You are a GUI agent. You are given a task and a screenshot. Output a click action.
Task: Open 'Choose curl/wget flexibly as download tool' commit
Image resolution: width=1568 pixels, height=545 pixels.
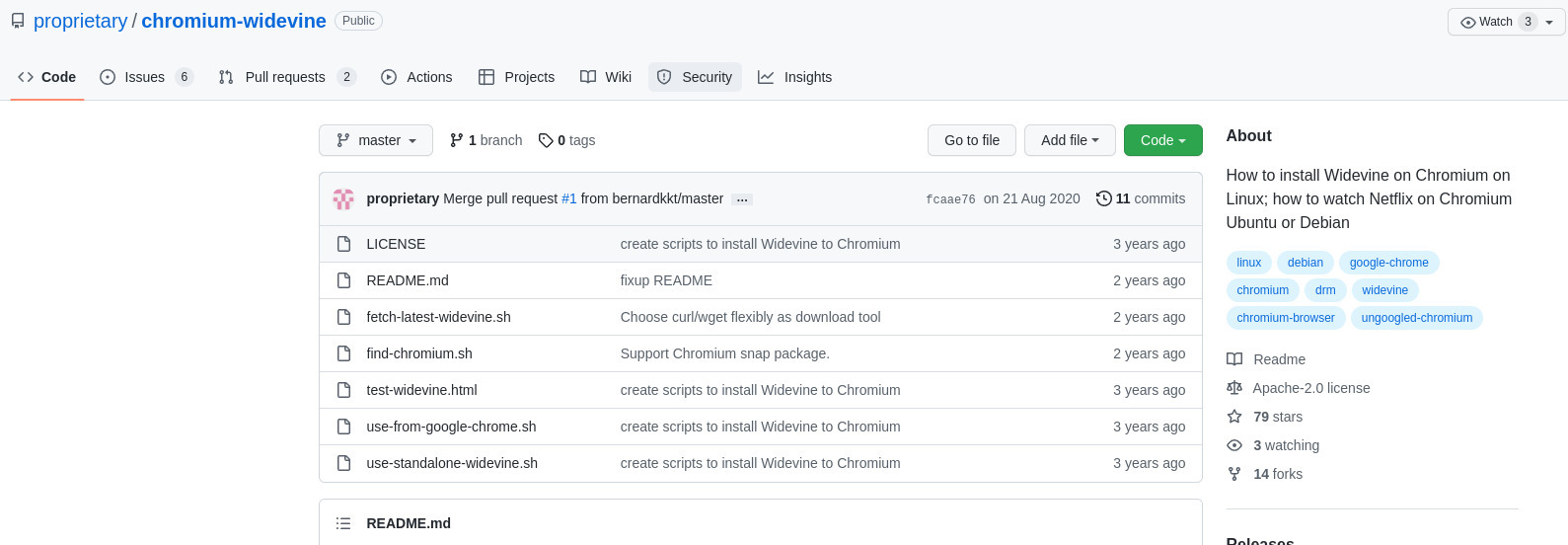pos(751,317)
